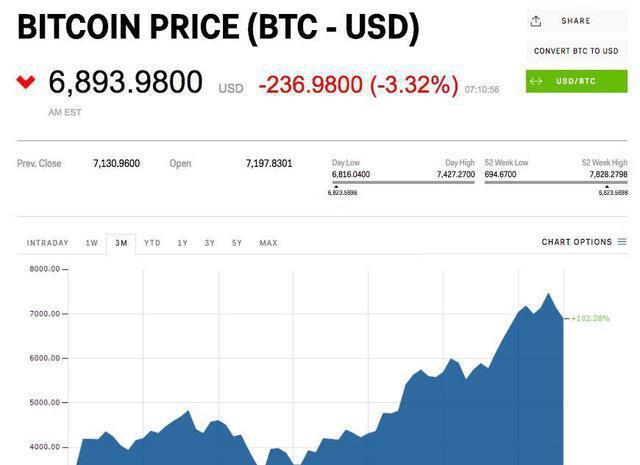Viewport: 640px width, 465px height.
Task: Show the MAX chart range
Action: coord(268,243)
